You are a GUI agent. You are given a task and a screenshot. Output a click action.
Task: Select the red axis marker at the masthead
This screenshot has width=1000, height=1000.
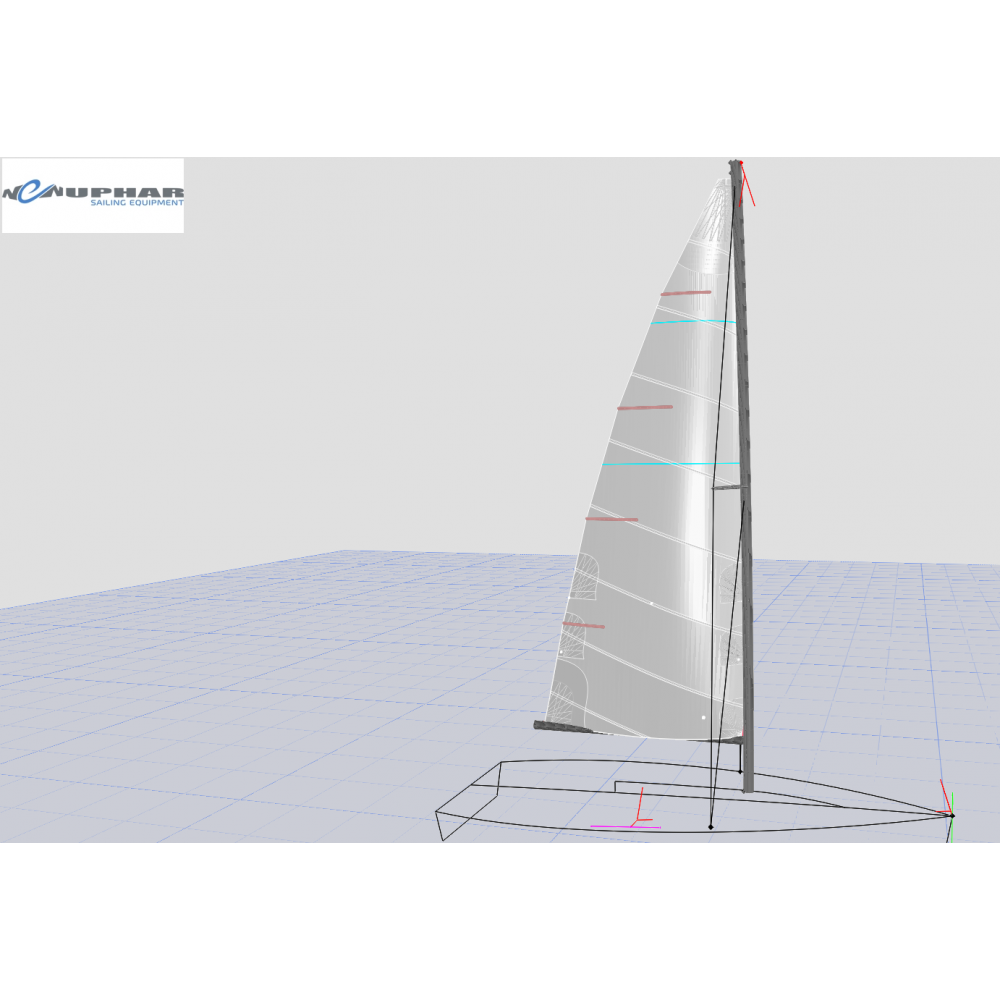[x=746, y=184]
